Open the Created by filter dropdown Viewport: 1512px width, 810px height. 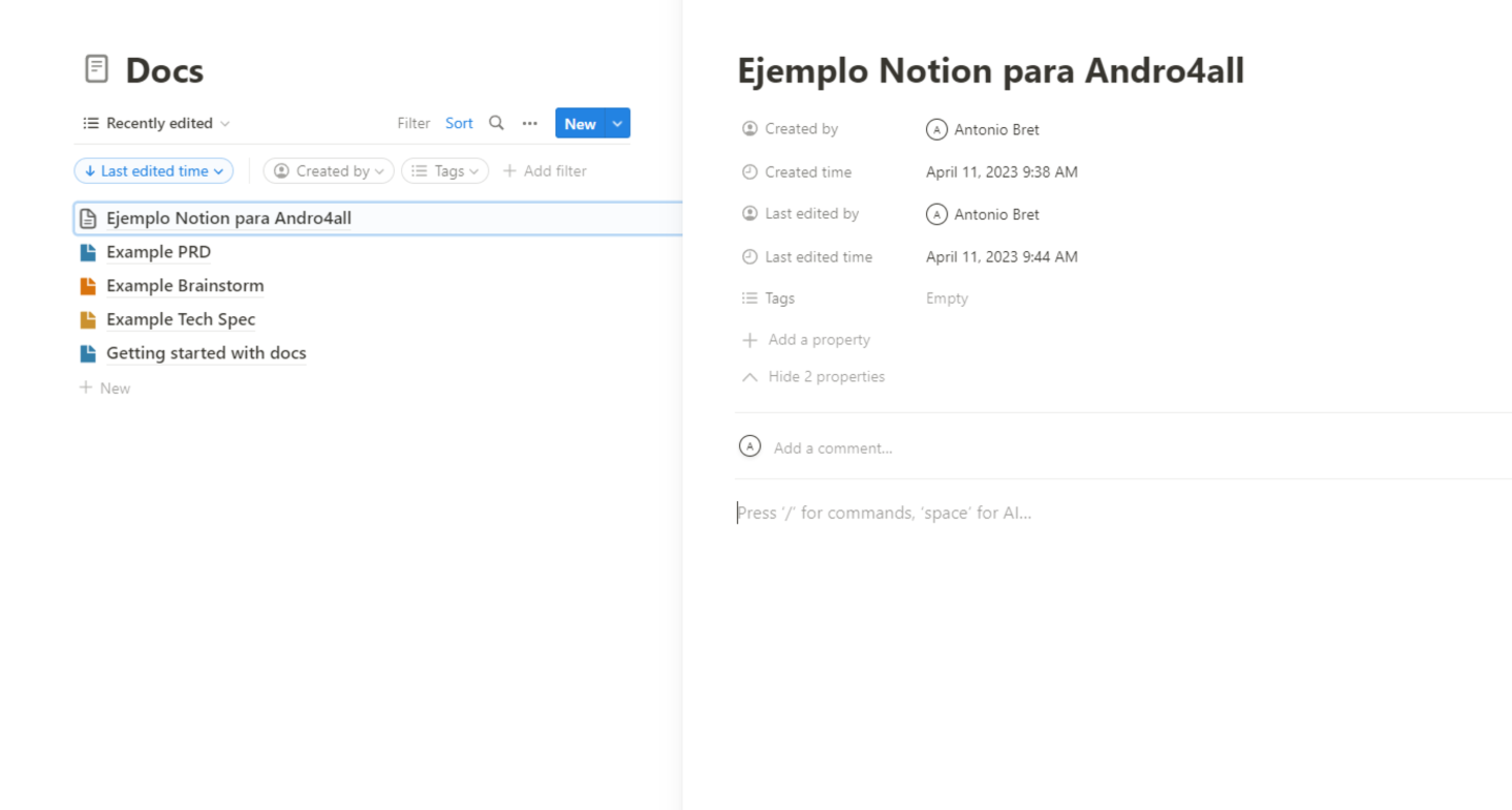pyautogui.click(x=329, y=171)
